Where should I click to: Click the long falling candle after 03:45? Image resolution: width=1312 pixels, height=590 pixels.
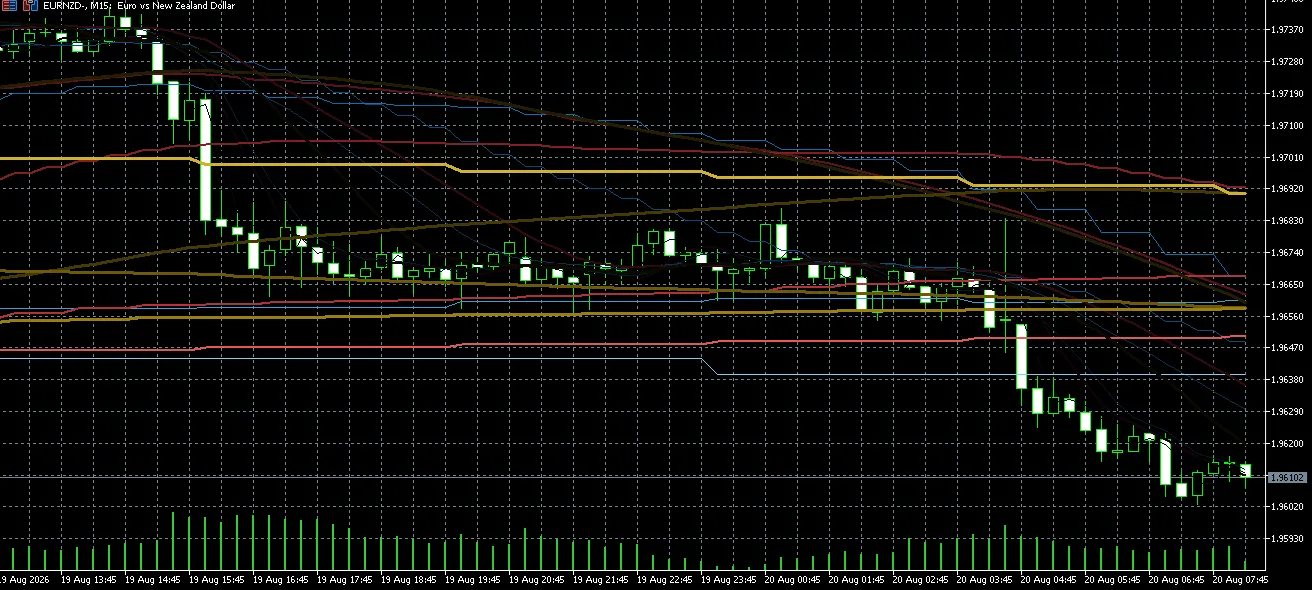click(x=1021, y=356)
